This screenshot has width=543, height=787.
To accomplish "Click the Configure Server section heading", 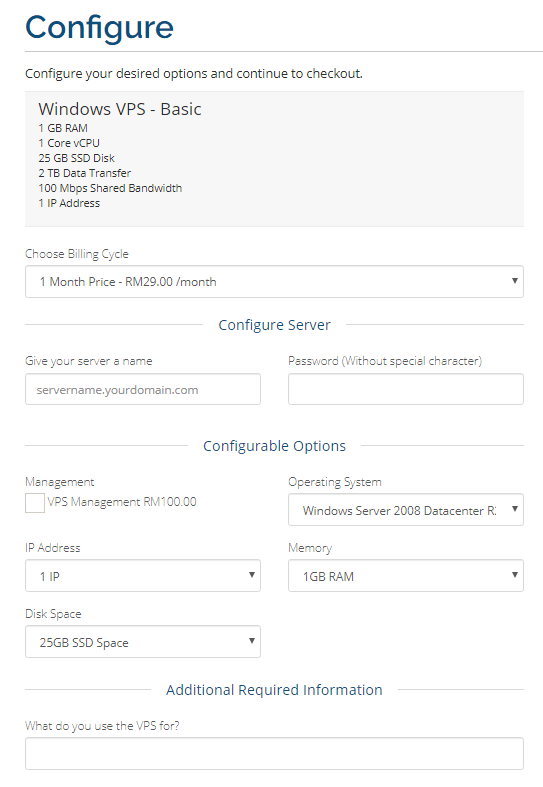I will pyautogui.click(x=275, y=325).
